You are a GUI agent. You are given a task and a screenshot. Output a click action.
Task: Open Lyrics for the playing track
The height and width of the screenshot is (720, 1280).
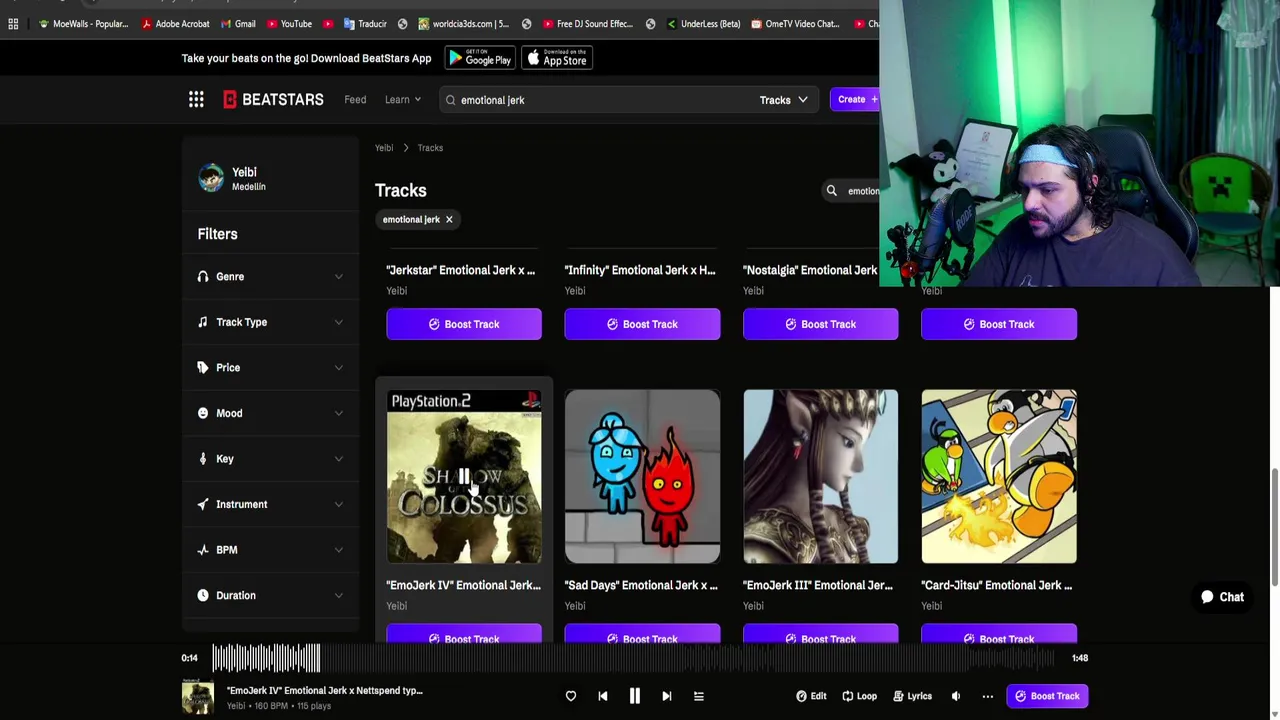(x=912, y=696)
